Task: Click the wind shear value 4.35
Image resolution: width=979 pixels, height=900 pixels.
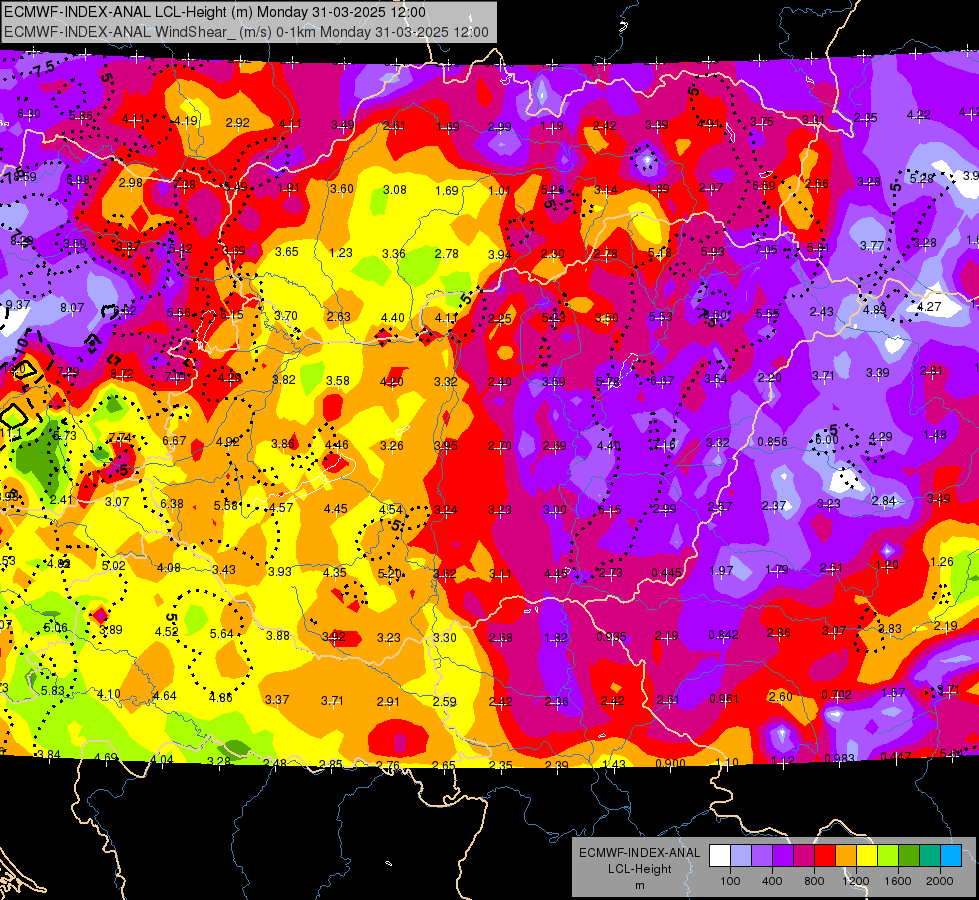Action: [x=334, y=573]
